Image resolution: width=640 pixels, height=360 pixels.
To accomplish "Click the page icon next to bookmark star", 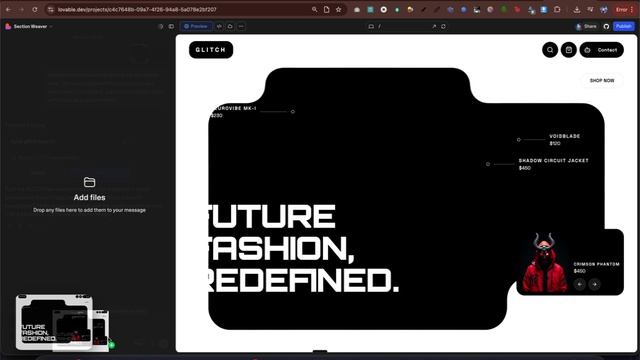I will 327,9.
